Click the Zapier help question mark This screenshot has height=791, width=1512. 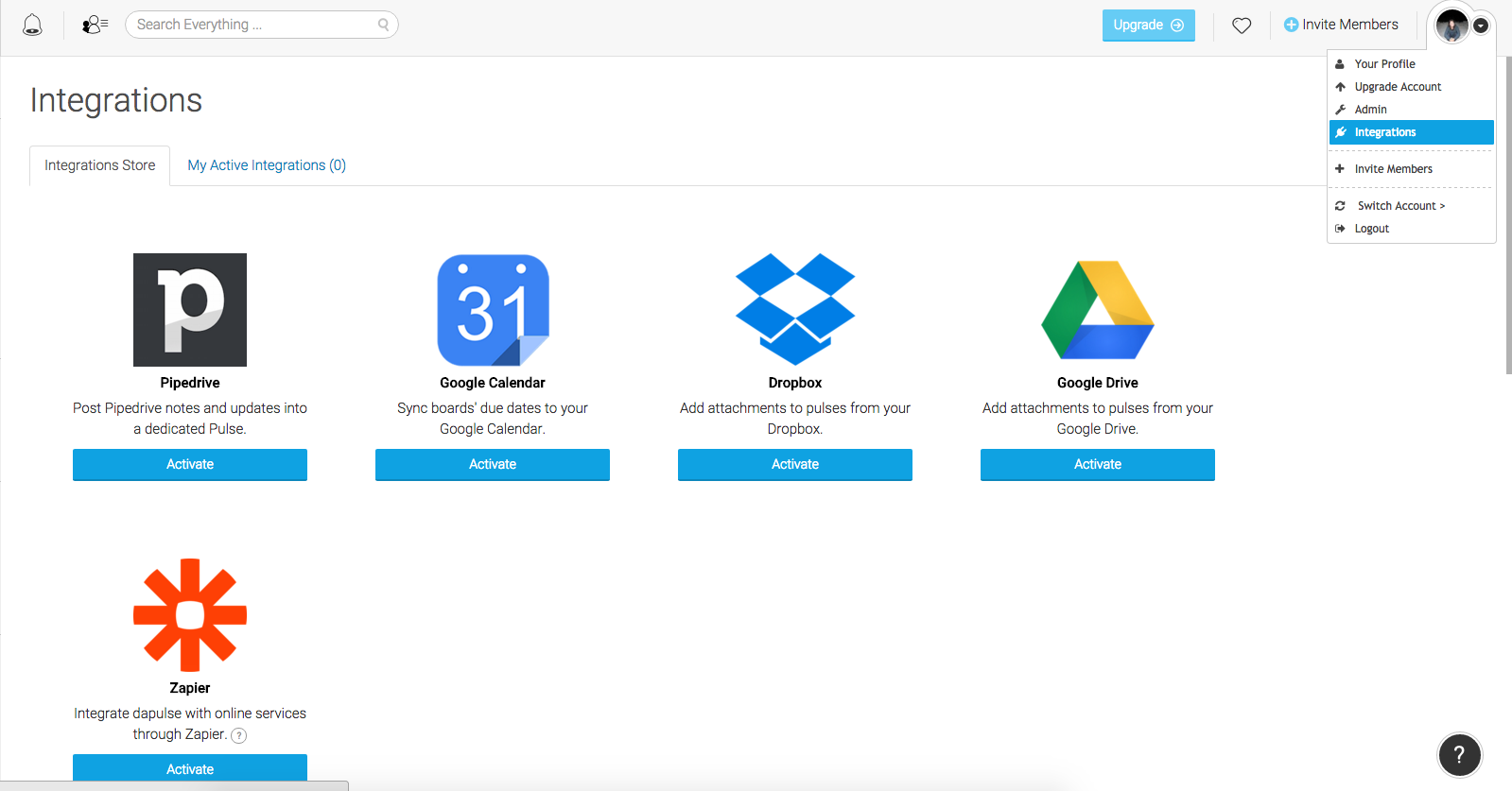[x=239, y=735]
